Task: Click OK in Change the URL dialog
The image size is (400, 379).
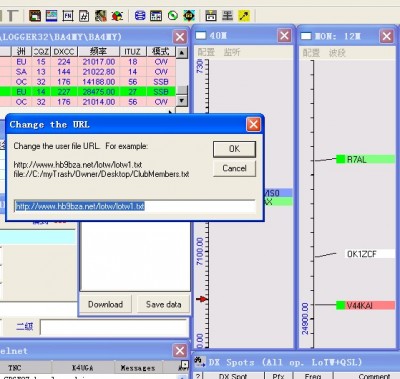Action: click(234, 149)
